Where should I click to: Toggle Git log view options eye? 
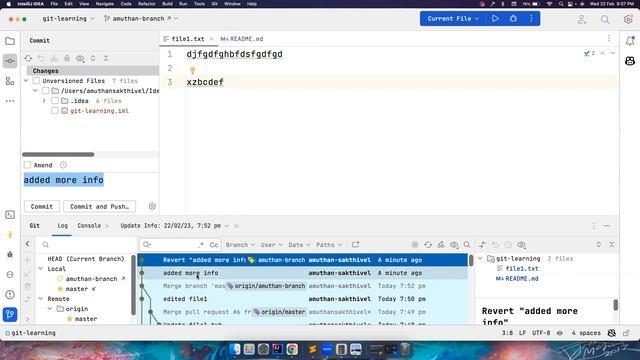(454, 245)
